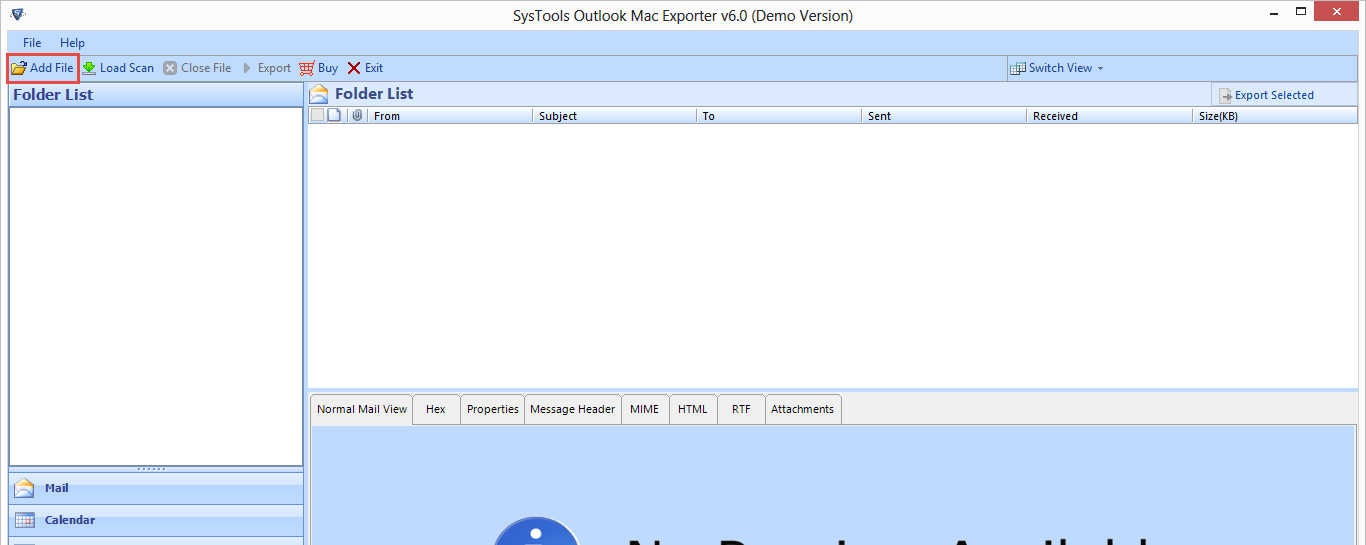Image resolution: width=1366 pixels, height=545 pixels.
Task: Sort emails by To column
Action: (779, 116)
